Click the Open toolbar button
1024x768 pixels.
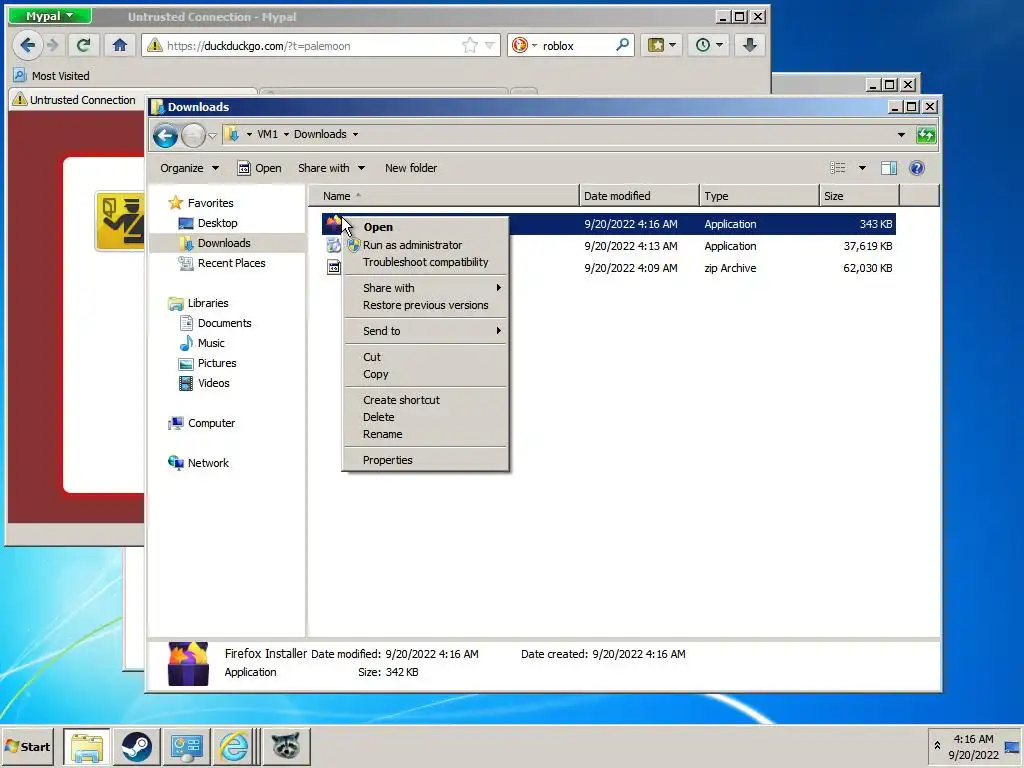coord(259,168)
